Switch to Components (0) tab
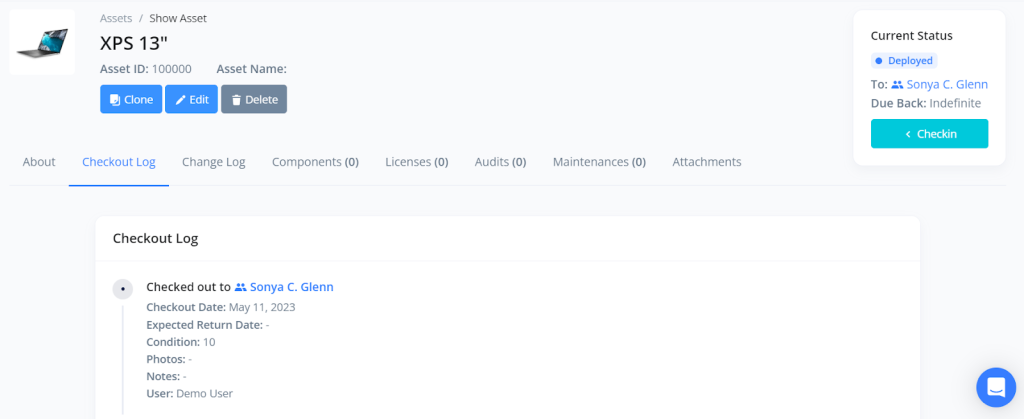The image size is (1024, 419). pyautogui.click(x=315, y=162)
